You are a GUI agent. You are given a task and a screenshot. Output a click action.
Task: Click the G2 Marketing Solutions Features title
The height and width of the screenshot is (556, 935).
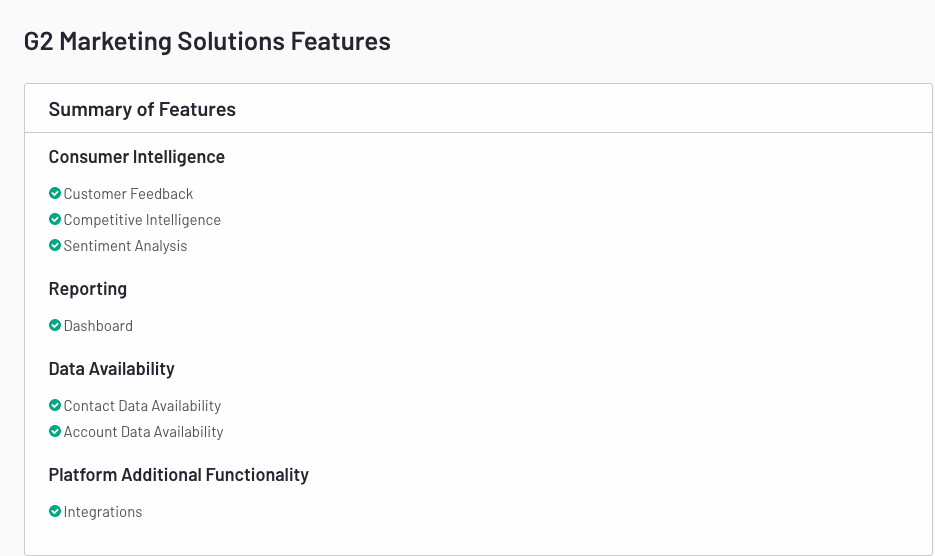[207, 42]
